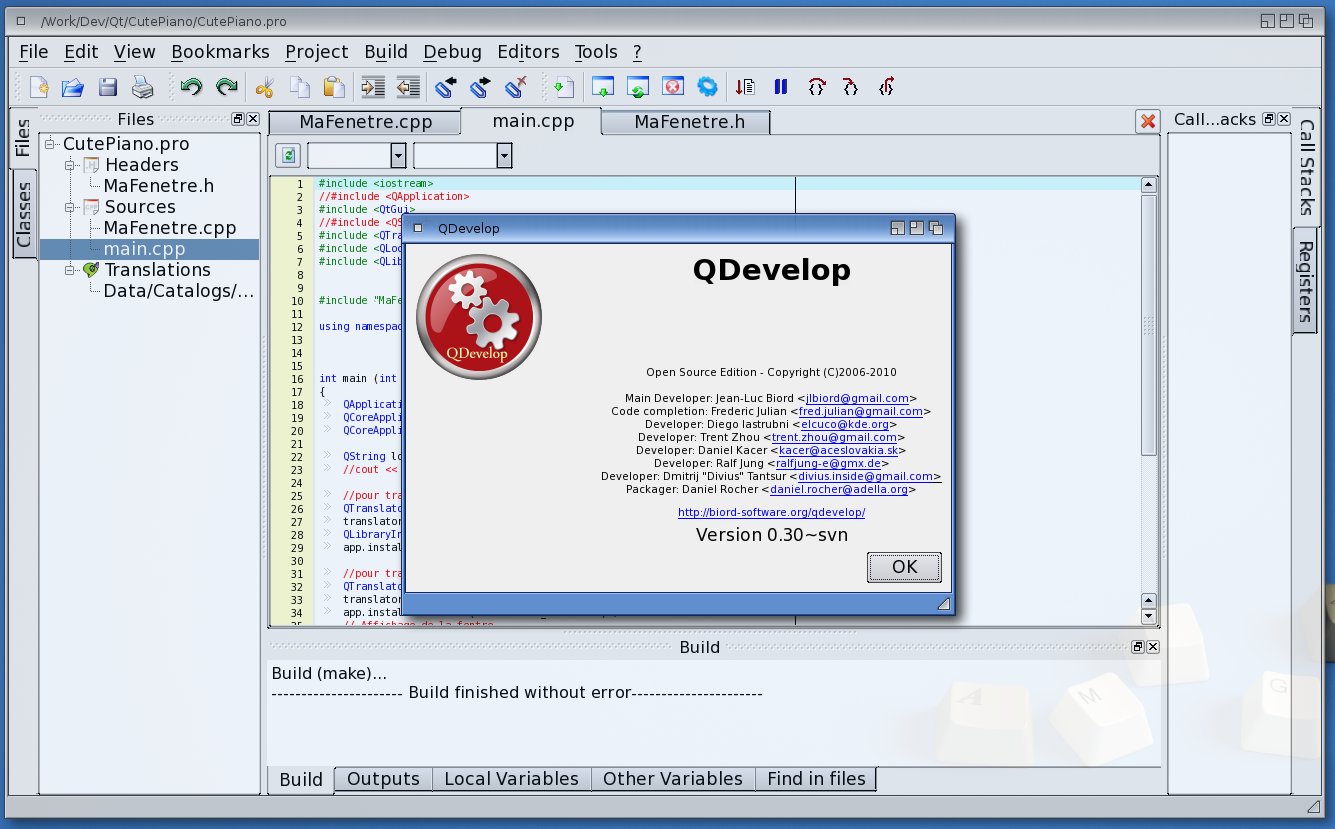Cut selection with the scissors icon
The height and width of the screenshot is (829, 1335).
264,87
